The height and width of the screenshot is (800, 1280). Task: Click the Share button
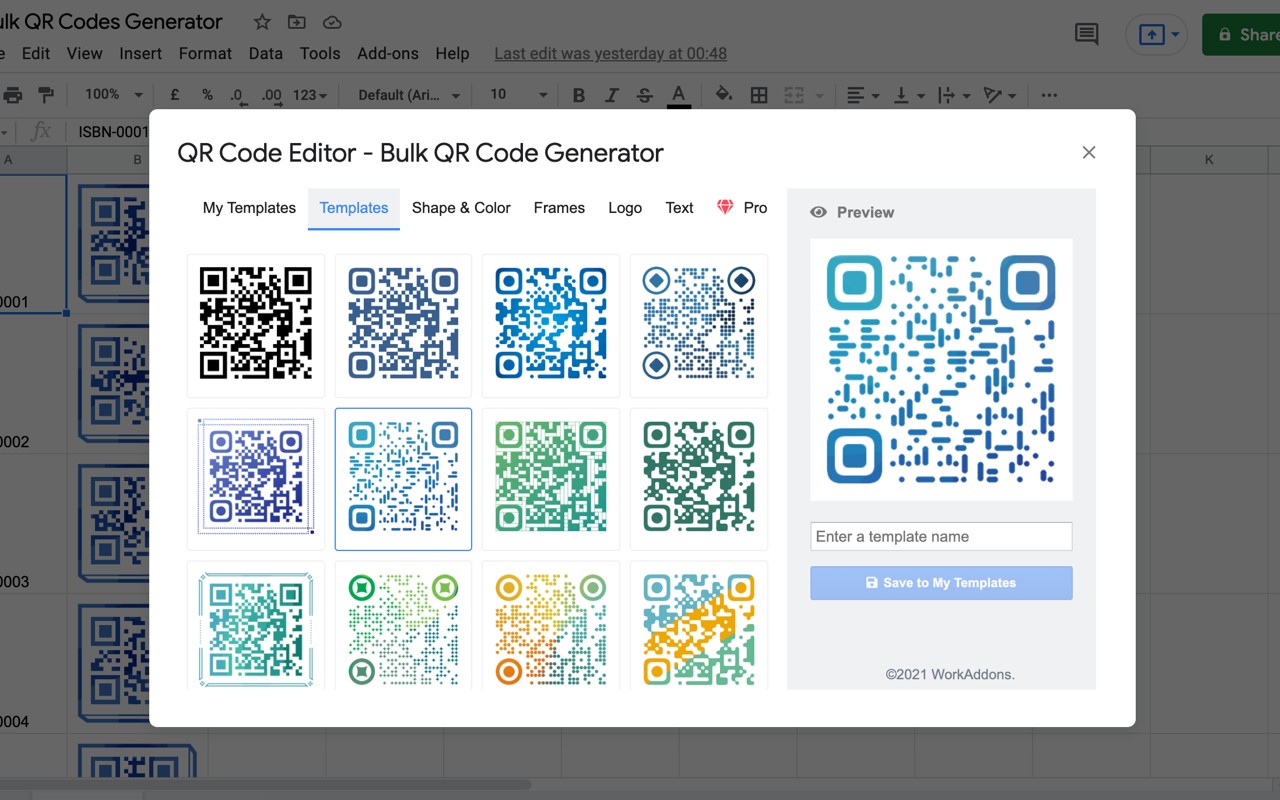coord(1242,34)
